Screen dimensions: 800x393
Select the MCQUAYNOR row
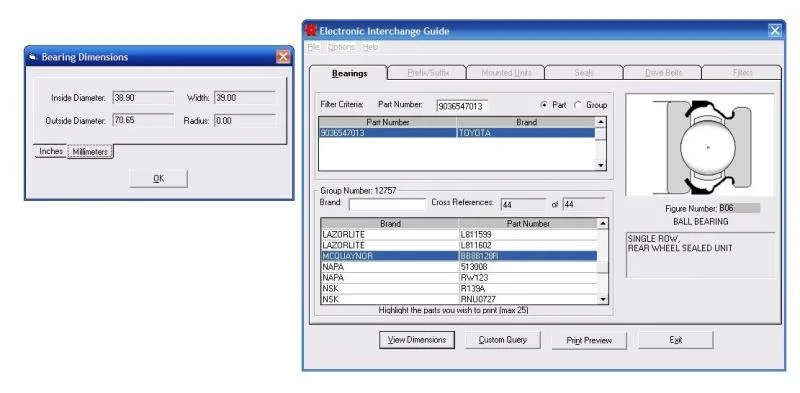tap(459, 256)
